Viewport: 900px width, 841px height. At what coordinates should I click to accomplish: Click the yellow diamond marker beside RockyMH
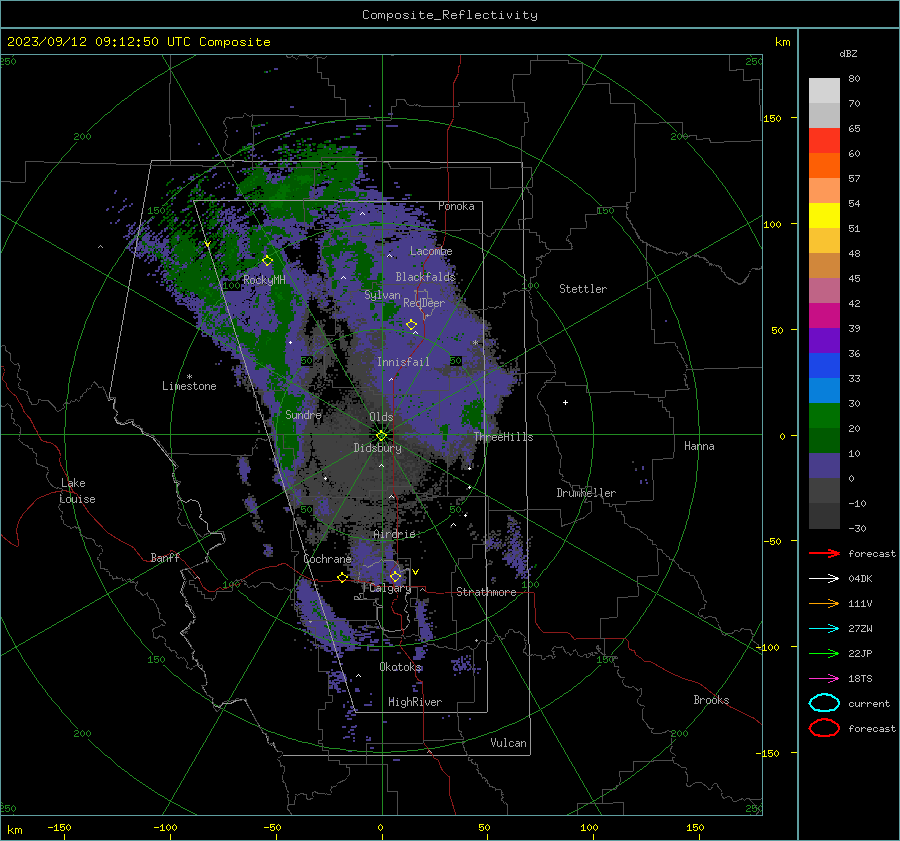pos(267,261)
